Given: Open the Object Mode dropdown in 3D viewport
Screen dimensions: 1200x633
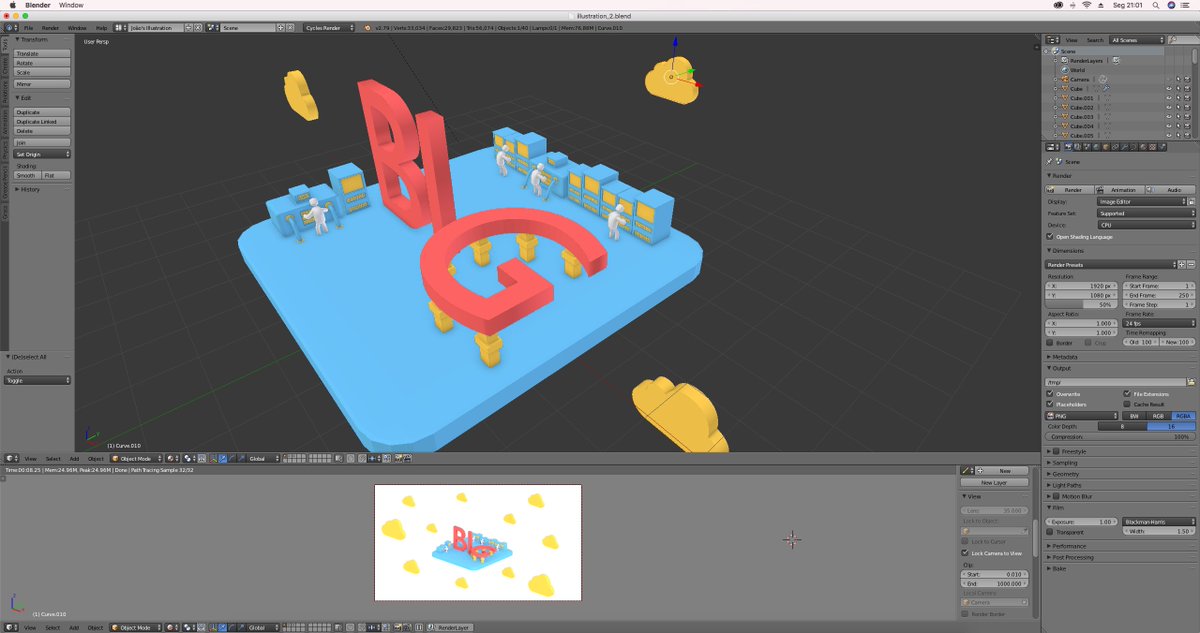Looking at the screenshot, I should click(x=137, y=458).
